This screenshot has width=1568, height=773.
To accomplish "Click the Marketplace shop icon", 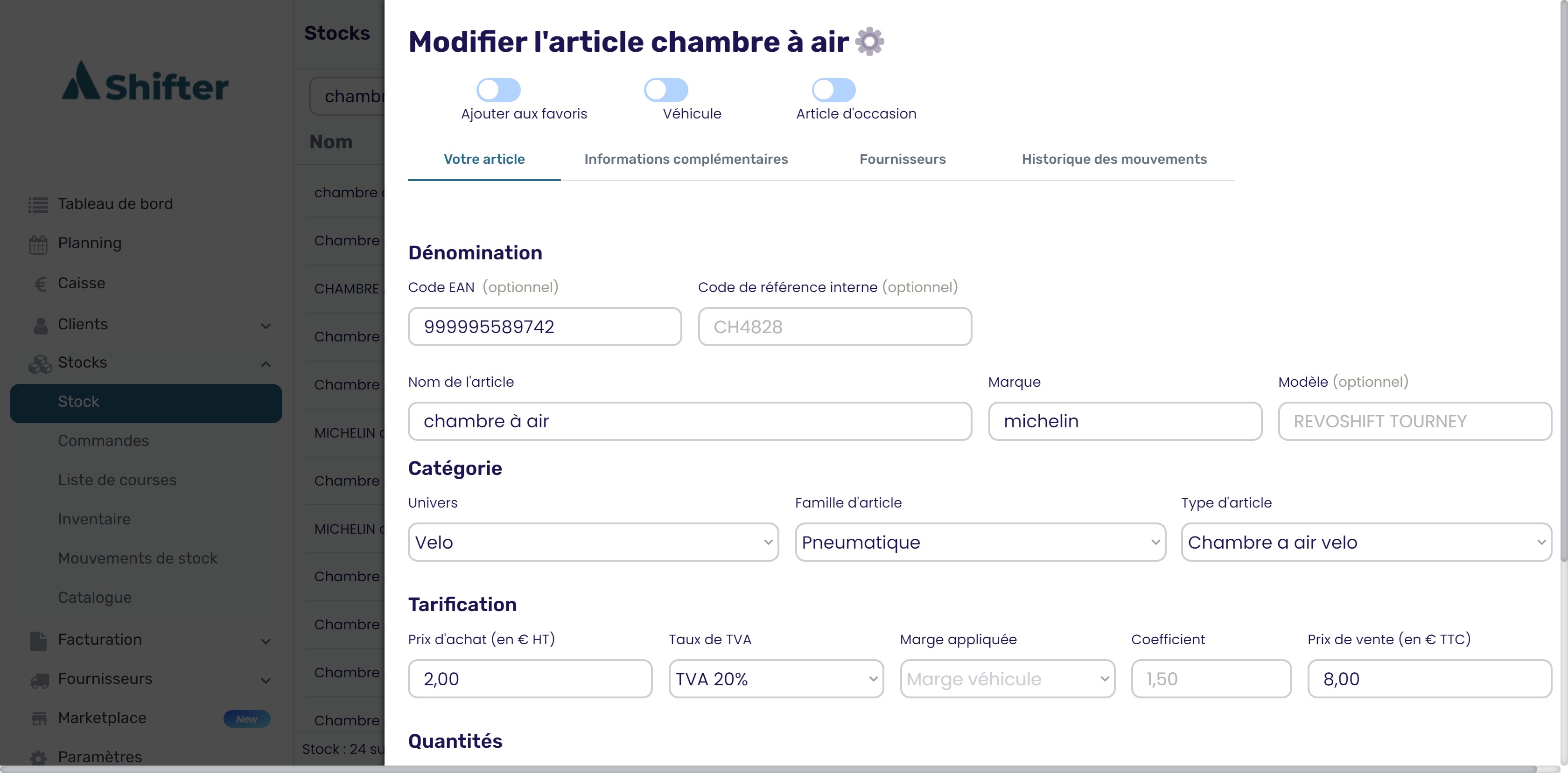I will pos(39,719).
